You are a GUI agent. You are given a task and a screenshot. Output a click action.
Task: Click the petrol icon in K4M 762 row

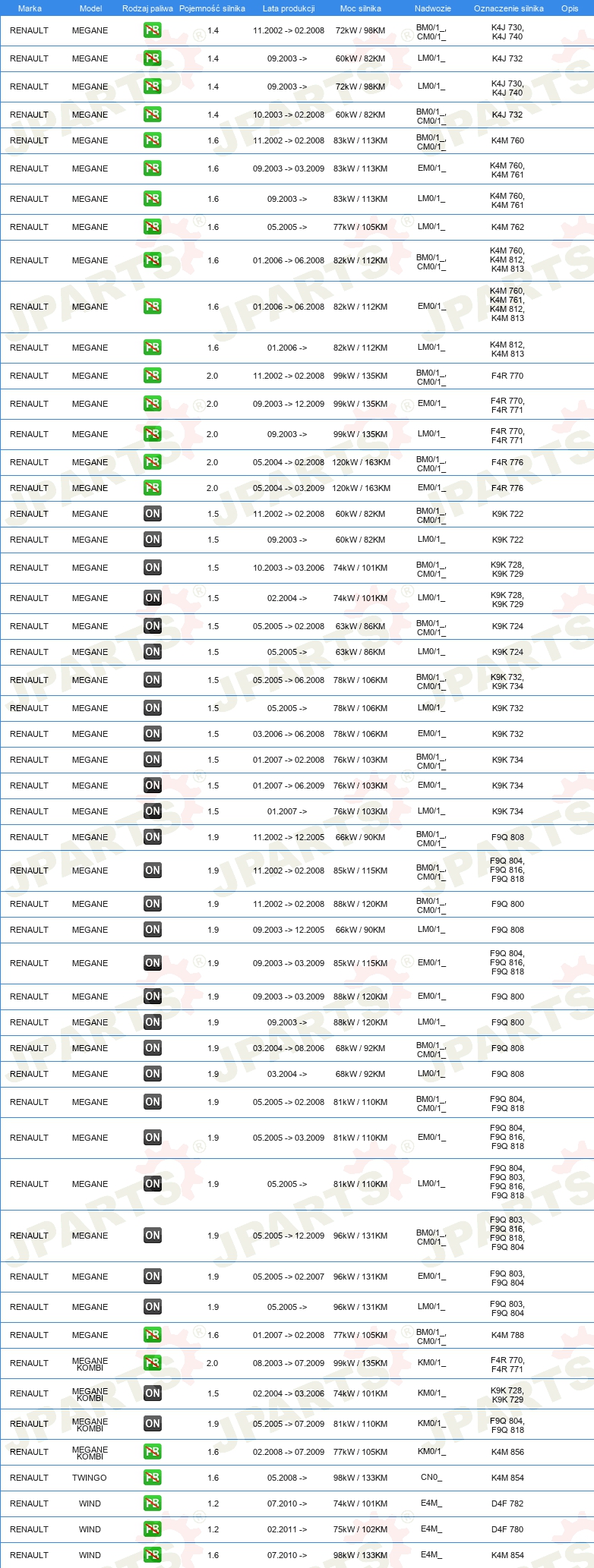click(x=152, y=227)
